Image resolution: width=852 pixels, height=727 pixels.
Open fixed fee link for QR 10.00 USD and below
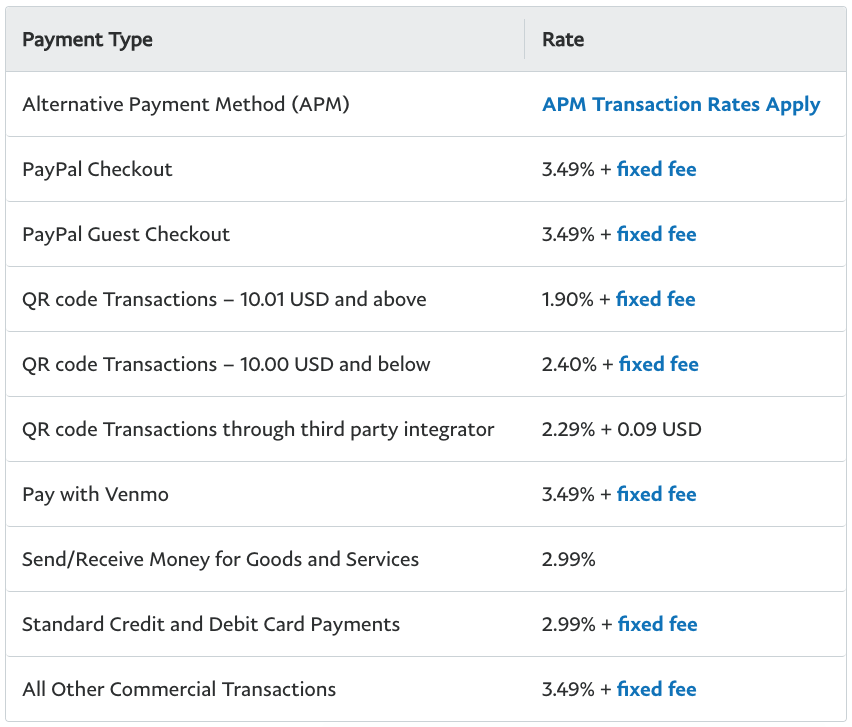[659, 364]
